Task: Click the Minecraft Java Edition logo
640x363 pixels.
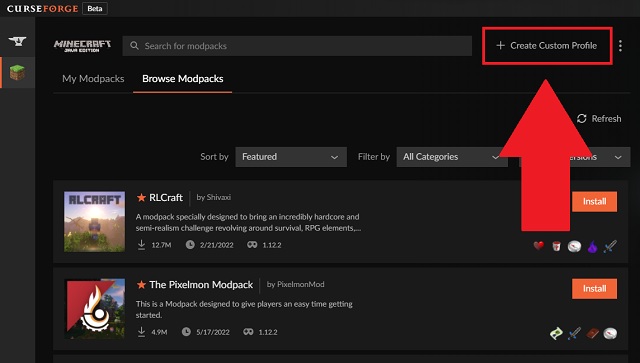Action: pos(82,46)
